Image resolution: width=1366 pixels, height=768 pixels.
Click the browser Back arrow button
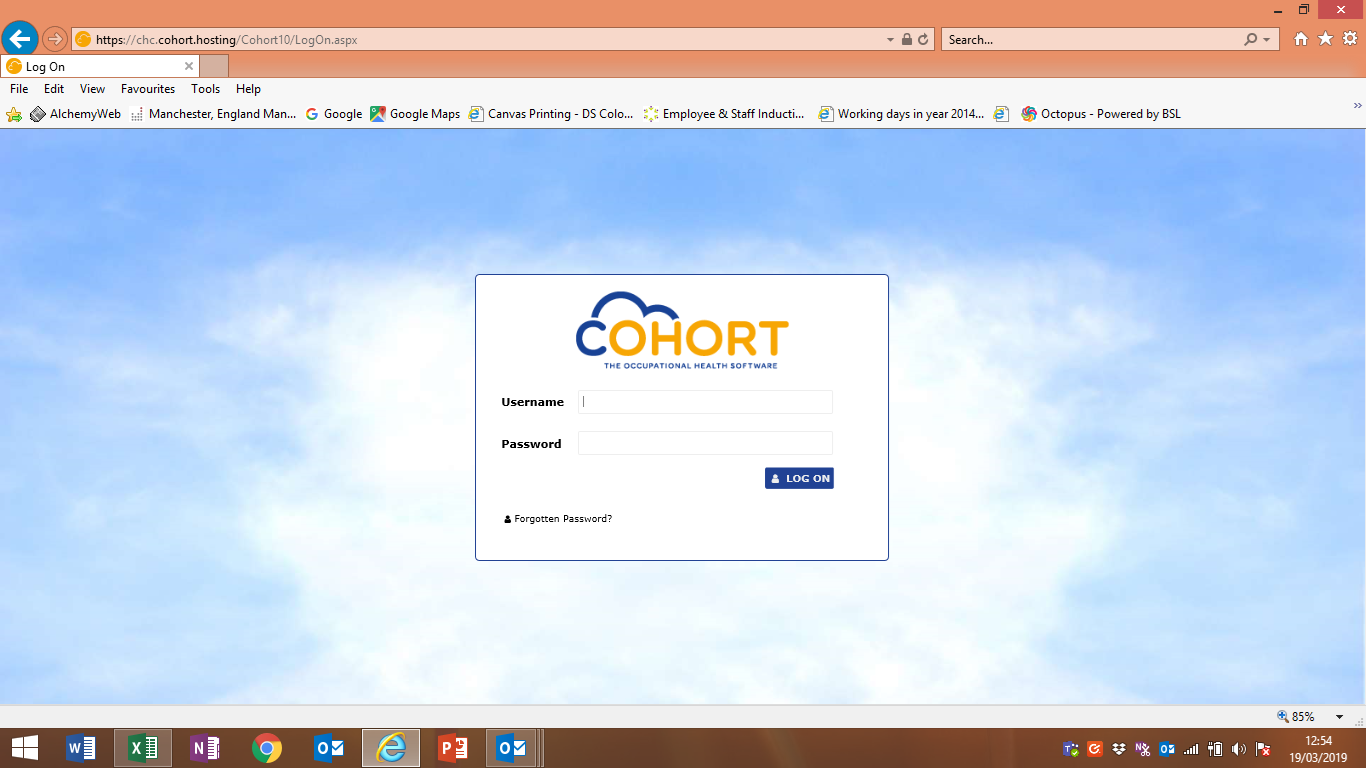click(x=19, y=39)
